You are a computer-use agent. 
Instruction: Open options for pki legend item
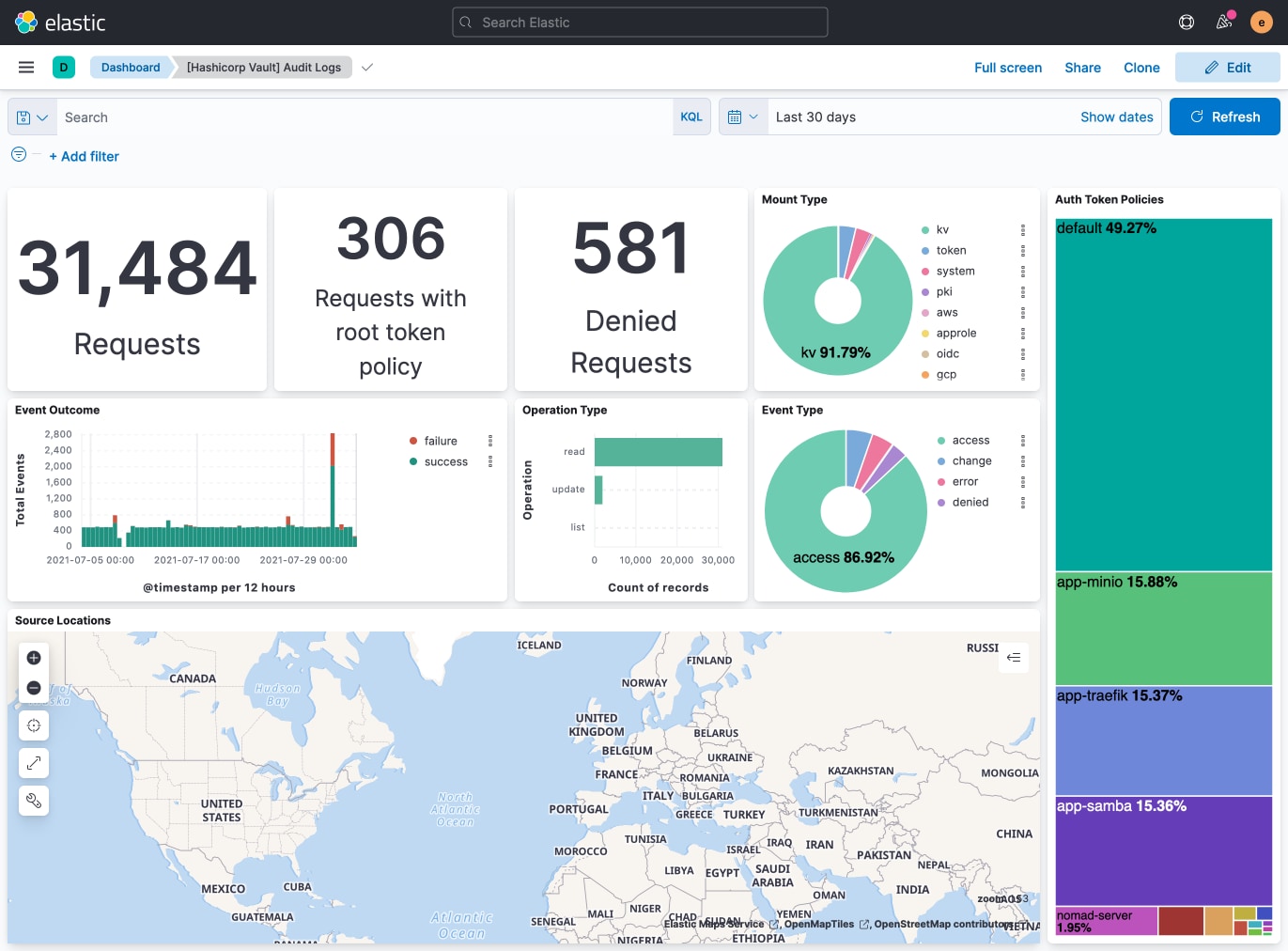tap(1023, 292)
